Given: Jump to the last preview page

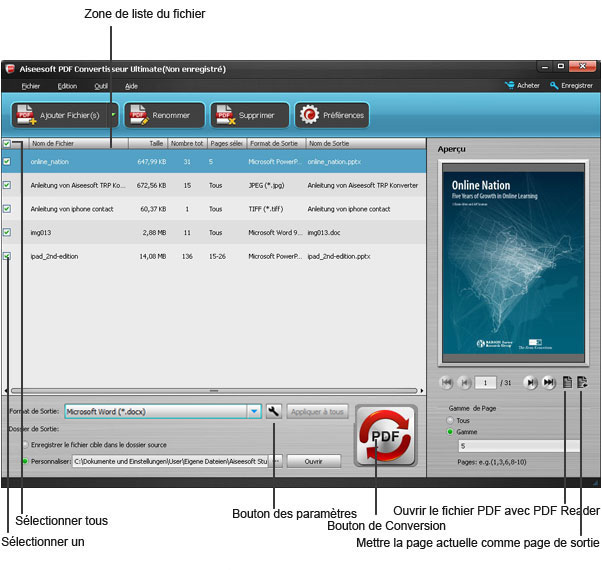Looking at the screenshot, I should [x=548, y=382].
